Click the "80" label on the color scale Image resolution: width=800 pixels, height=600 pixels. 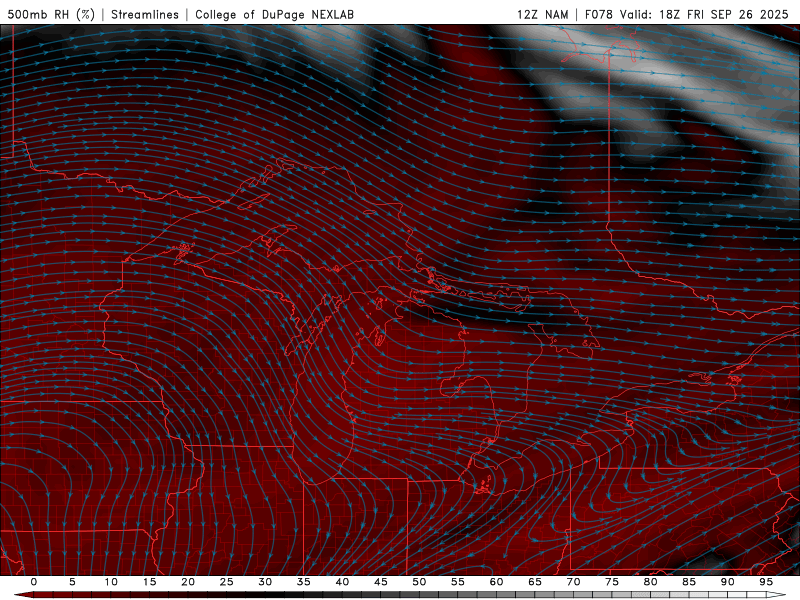[651, 582]
